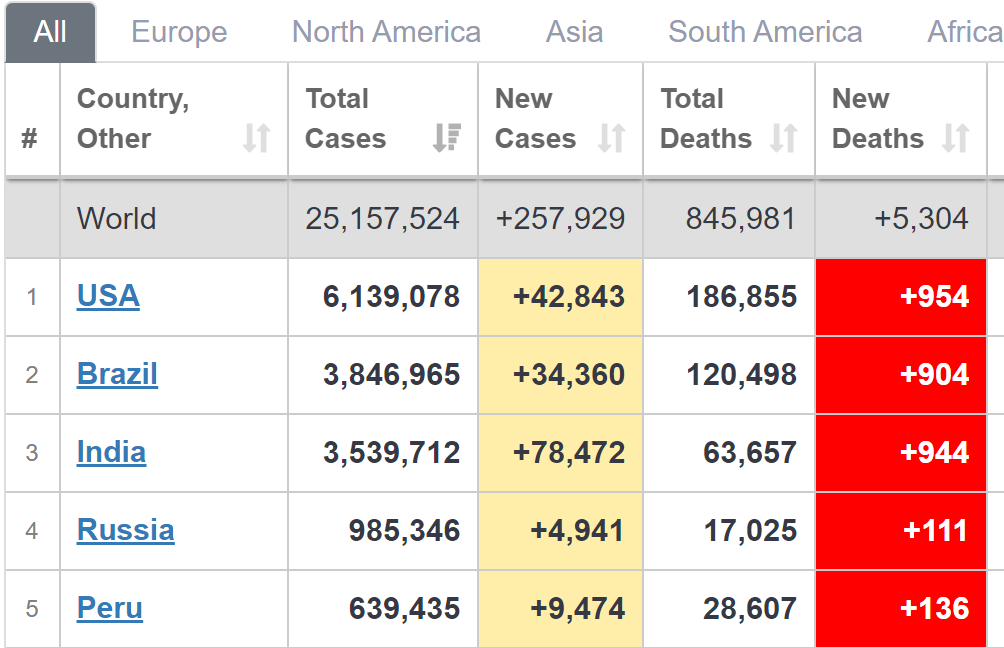Select Russia total cases 985,346
Image resolution: width=1004 pixels, height=648 pixels.
[404, 531]
